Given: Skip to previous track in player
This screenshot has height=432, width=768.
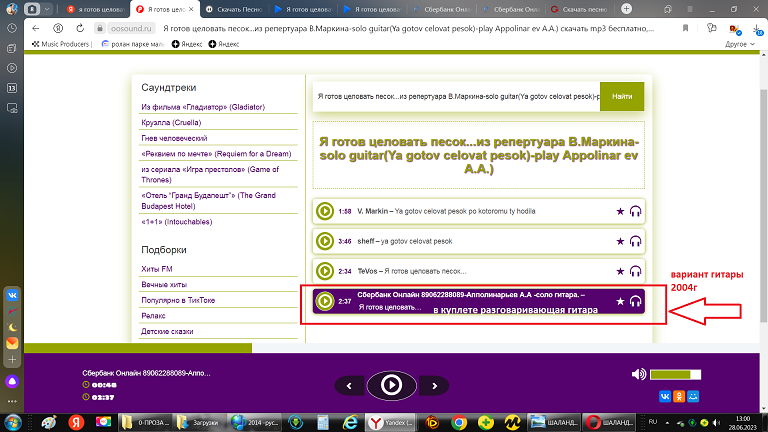Looking at the screenshot, I should 349,386.
